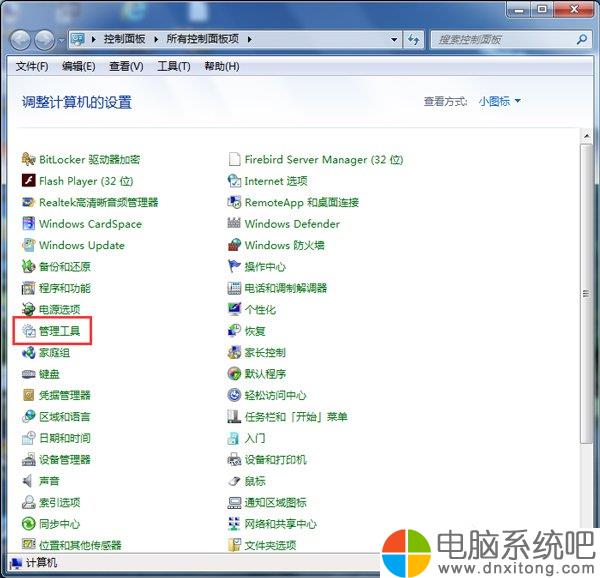
Task: Click the 默认程序 icon
Action: [x=234, y=374]
